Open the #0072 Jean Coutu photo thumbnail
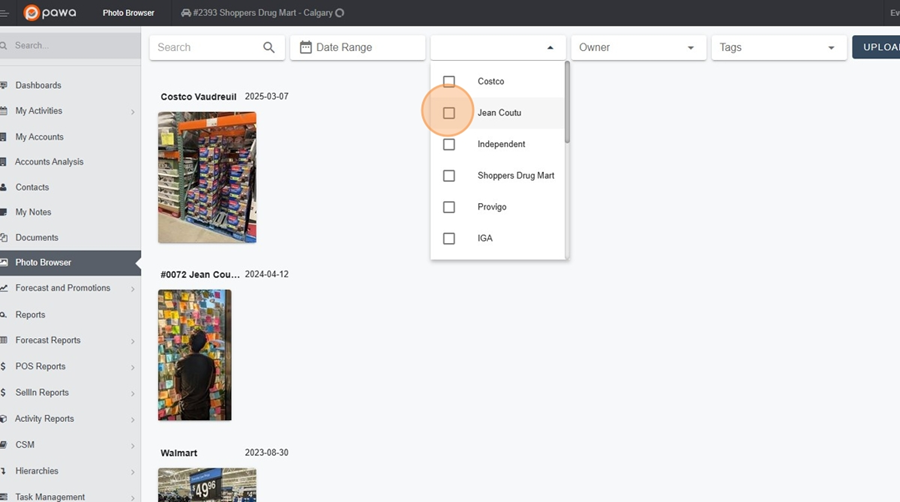Image resolution: width=900 pixels, height=502 pixels. [x=195, y=355]
